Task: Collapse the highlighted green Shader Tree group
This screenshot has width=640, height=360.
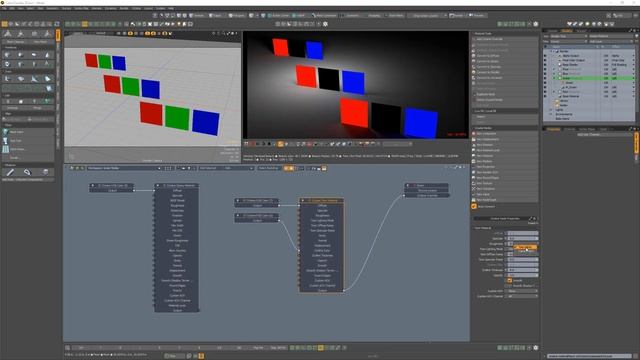Action: tap(554, 78)
